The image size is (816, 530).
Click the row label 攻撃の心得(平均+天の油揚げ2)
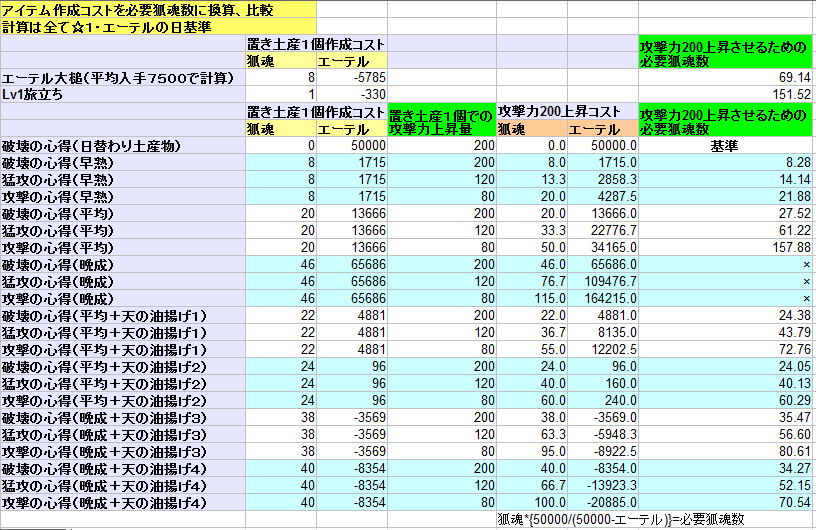pyautogui.click(x=123, y=400)
